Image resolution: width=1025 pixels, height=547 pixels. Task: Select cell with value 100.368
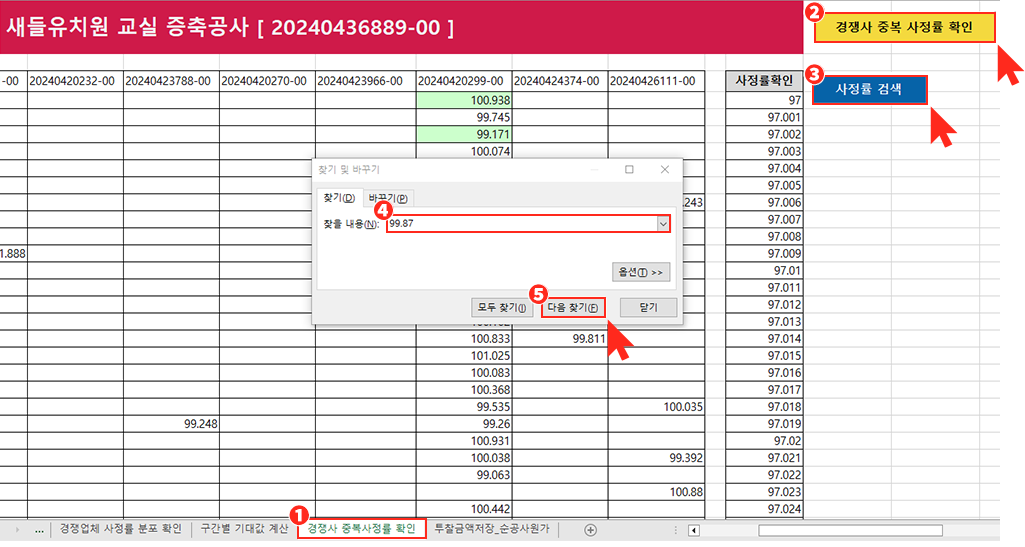(x=464, y=390)
